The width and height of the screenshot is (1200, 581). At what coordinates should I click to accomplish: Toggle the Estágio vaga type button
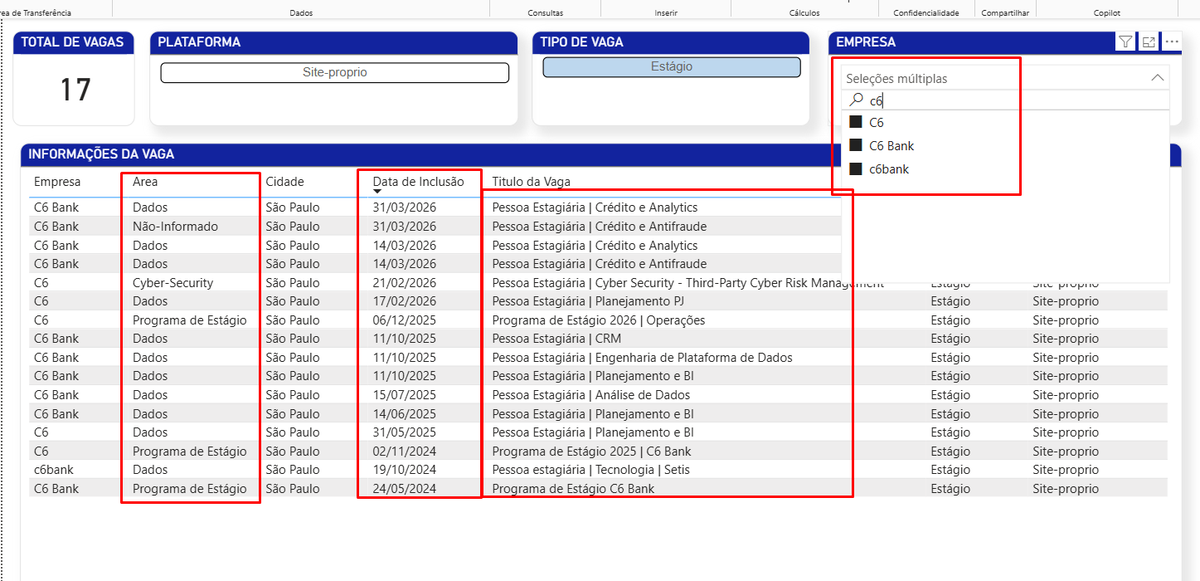671,67
